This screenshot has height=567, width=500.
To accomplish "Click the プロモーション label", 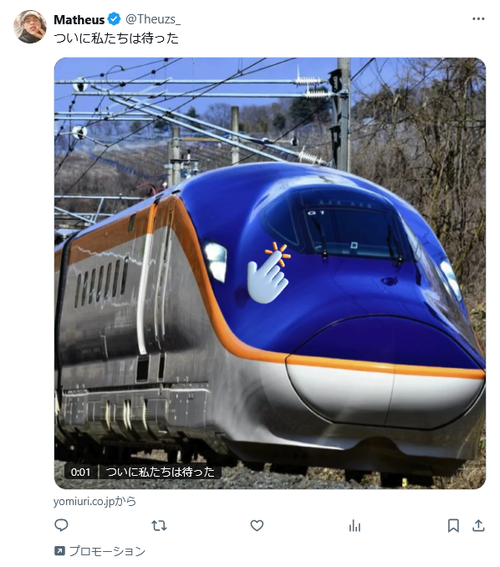I will click(x=107, y=551).
